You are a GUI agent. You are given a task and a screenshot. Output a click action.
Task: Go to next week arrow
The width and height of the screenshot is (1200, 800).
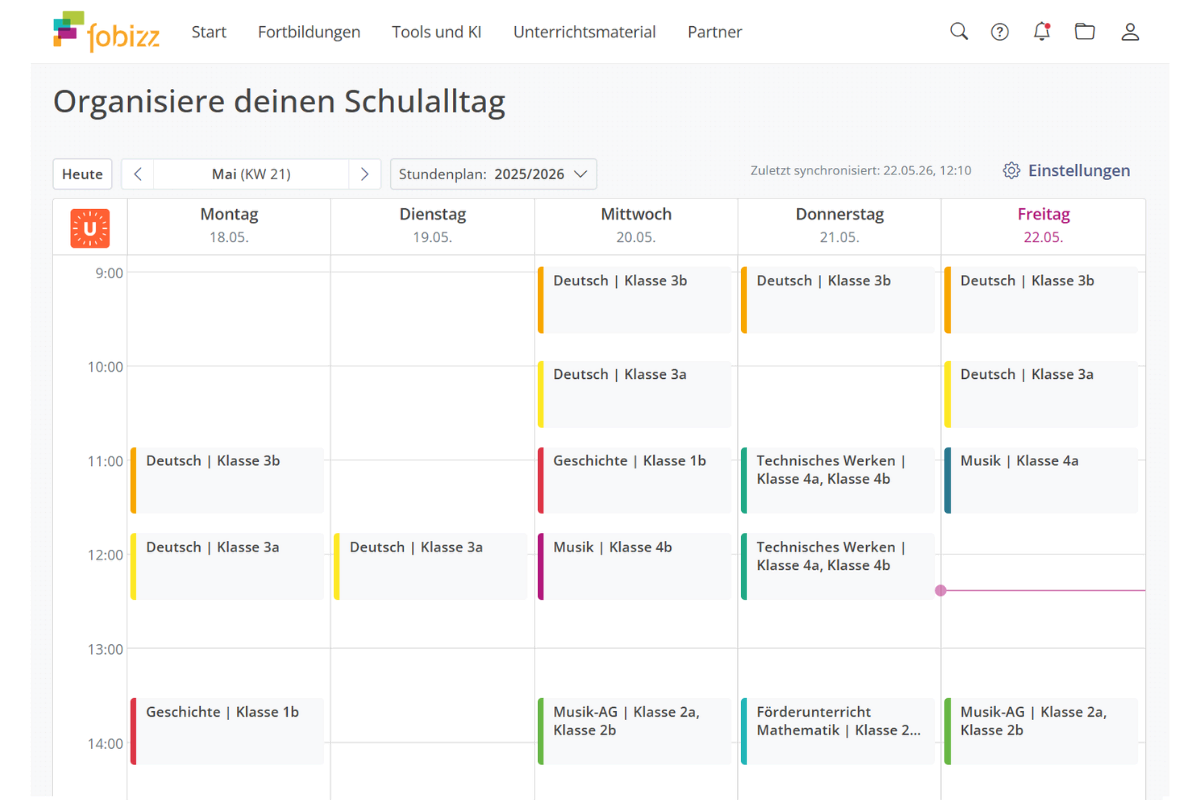point(364,174)
